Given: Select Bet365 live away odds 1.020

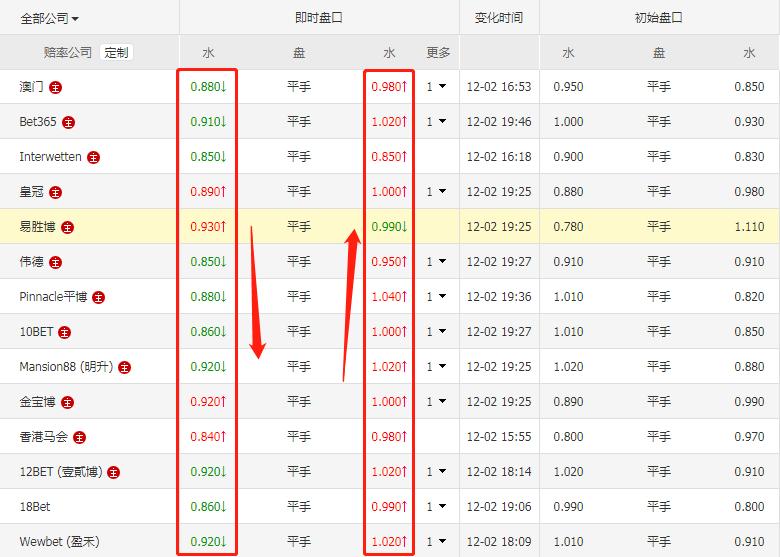Looking at the screenshot, I should point(390,121).
